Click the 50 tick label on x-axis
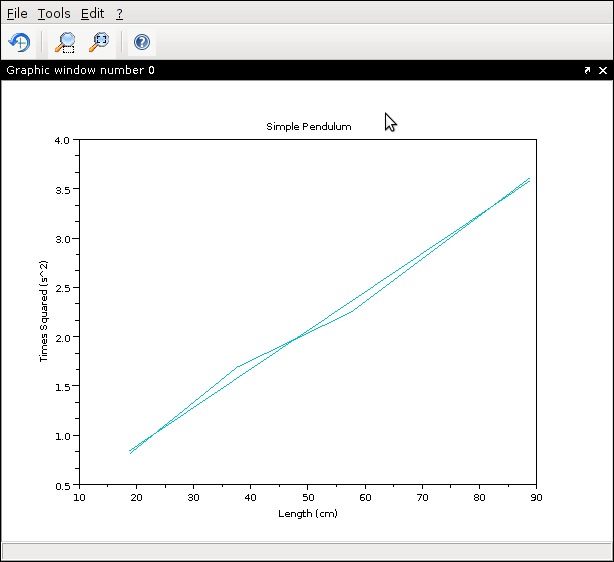The width and height of the screenshot is (614, 562). (308, 497)
